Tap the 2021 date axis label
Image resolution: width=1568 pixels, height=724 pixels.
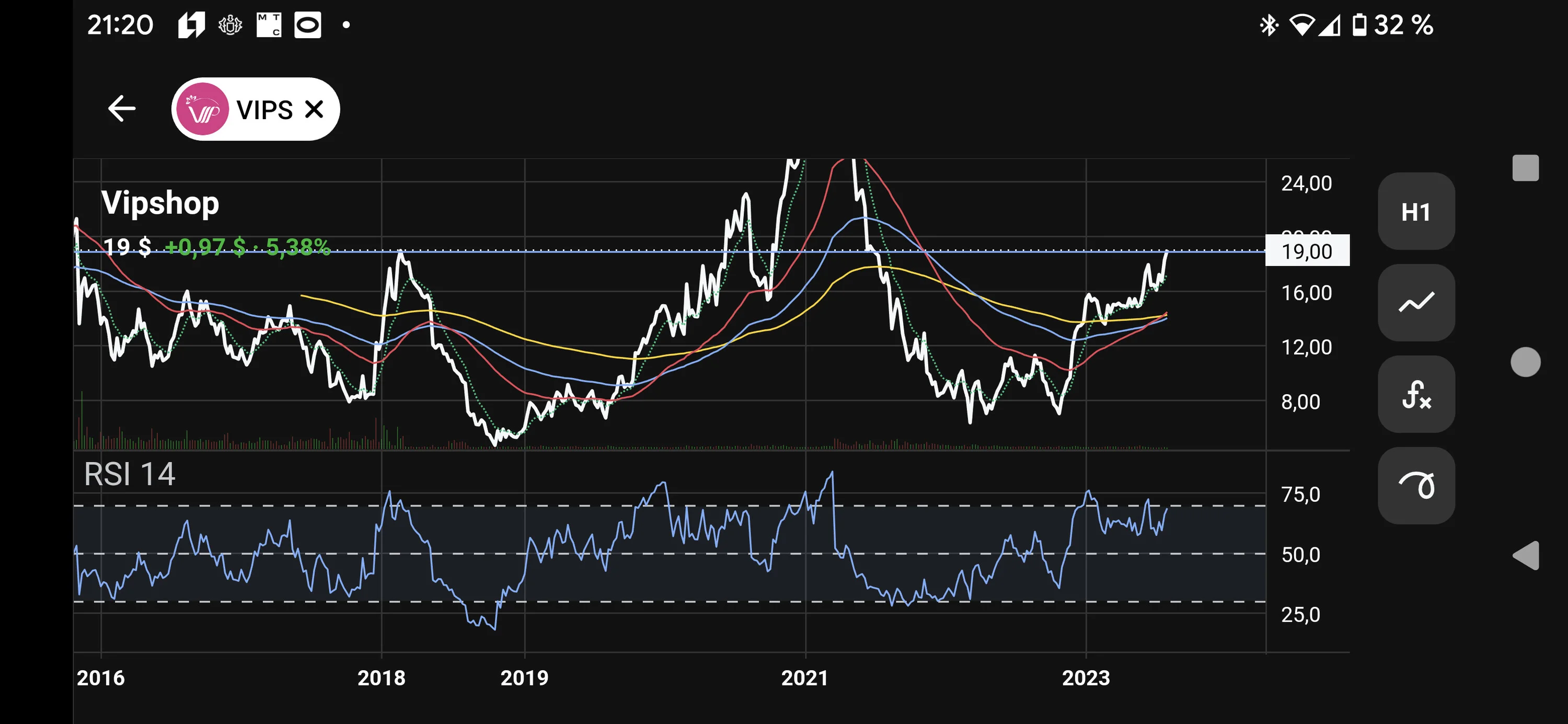[805, 677]
